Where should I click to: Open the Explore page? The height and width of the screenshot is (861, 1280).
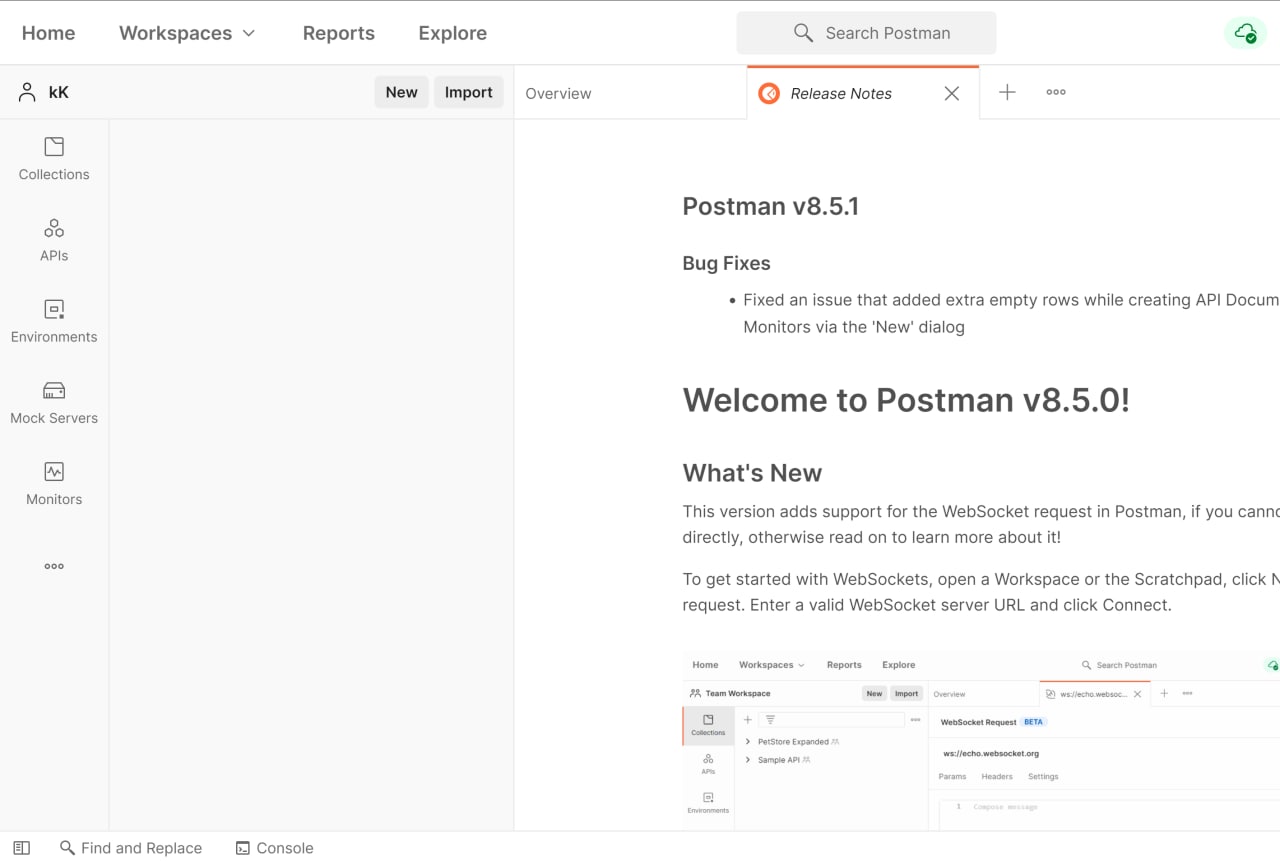(x=453, y=33)
